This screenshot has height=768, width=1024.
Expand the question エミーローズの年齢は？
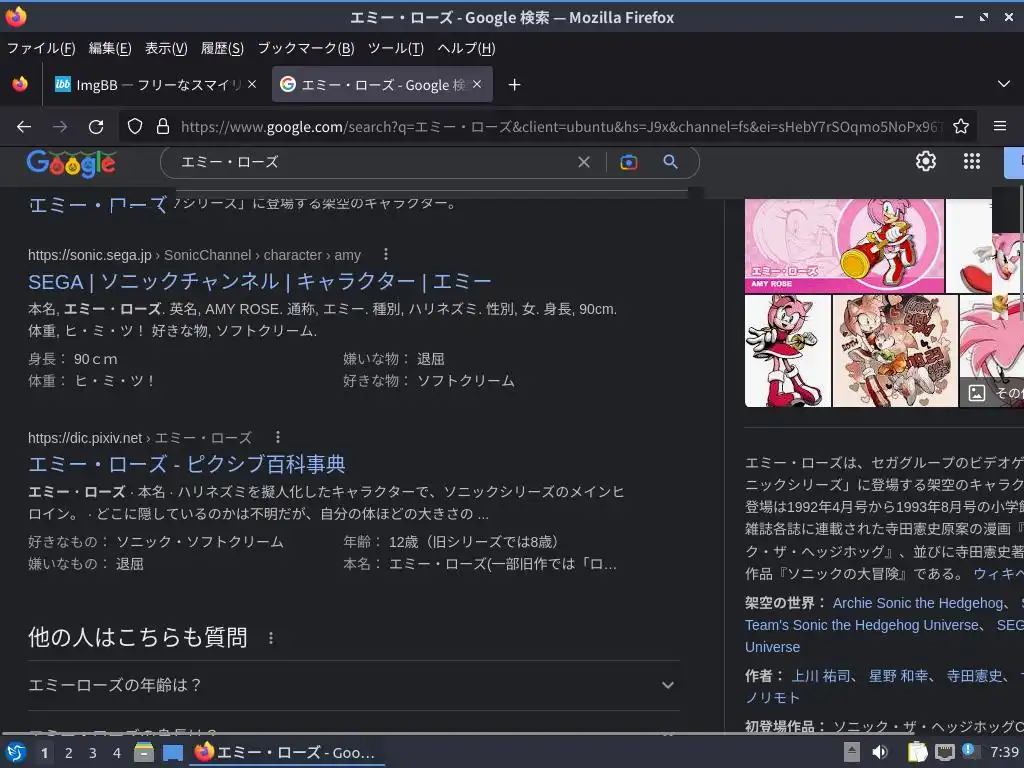coord(354,685)
